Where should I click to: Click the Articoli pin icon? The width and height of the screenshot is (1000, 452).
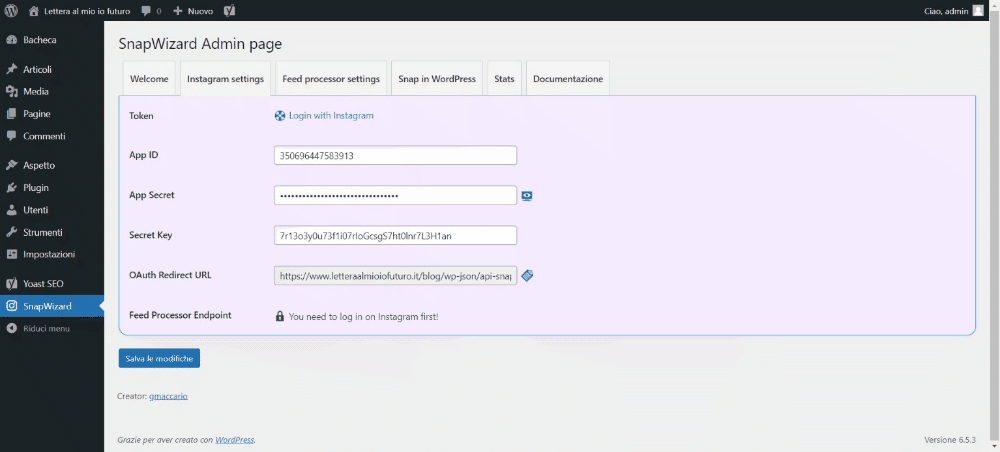[x=11, y=69]
